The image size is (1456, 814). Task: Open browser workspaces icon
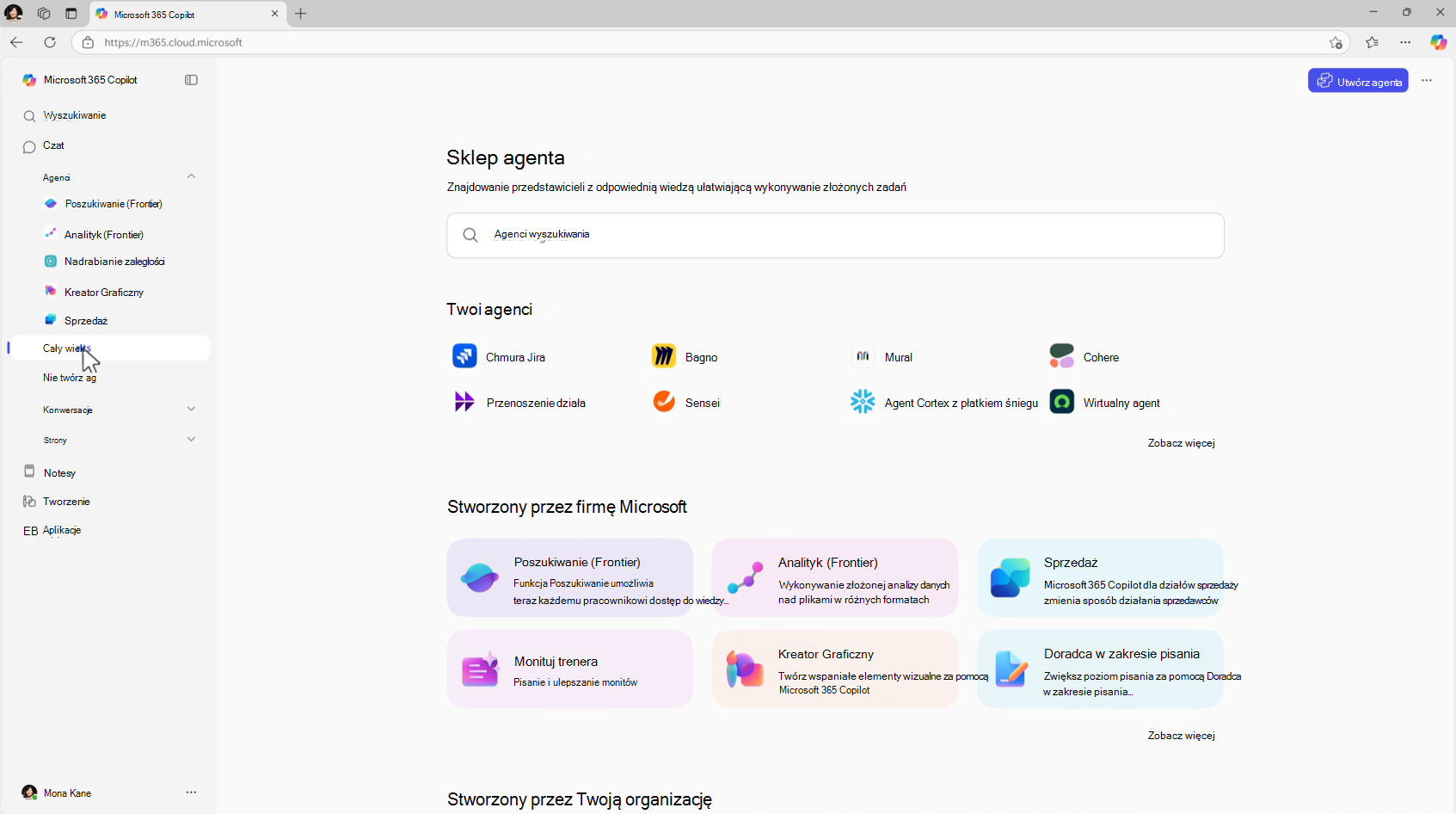tap(44, 14)
